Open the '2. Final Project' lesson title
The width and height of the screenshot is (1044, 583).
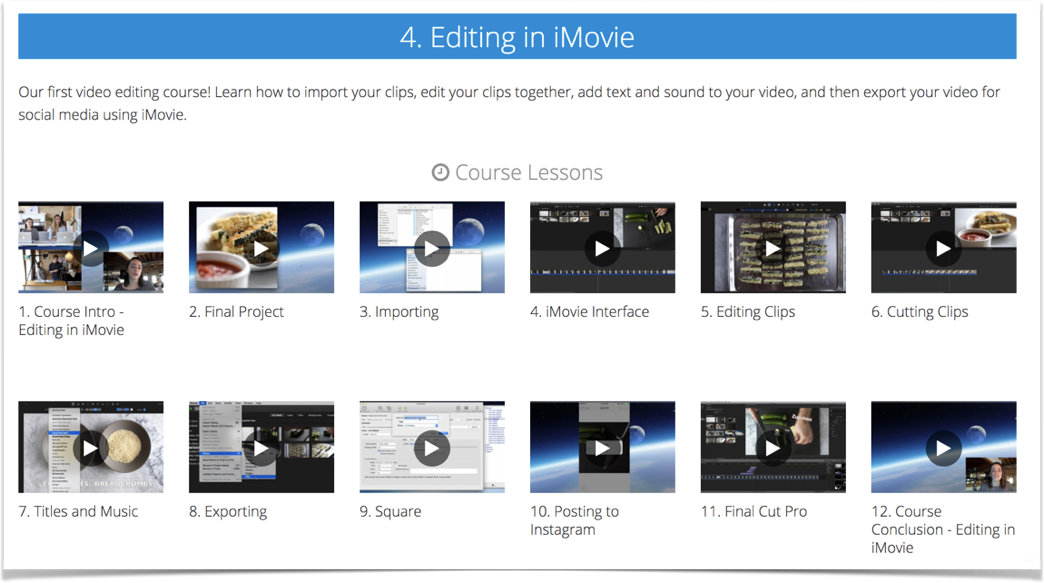236,312
